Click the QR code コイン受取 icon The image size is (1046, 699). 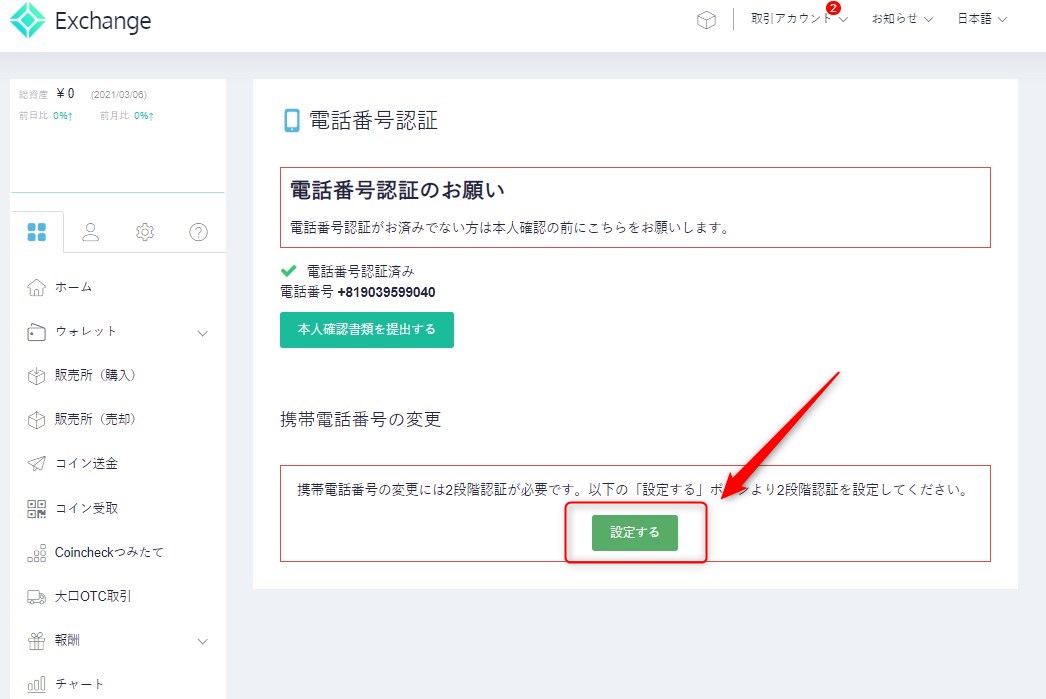point(37,508)
